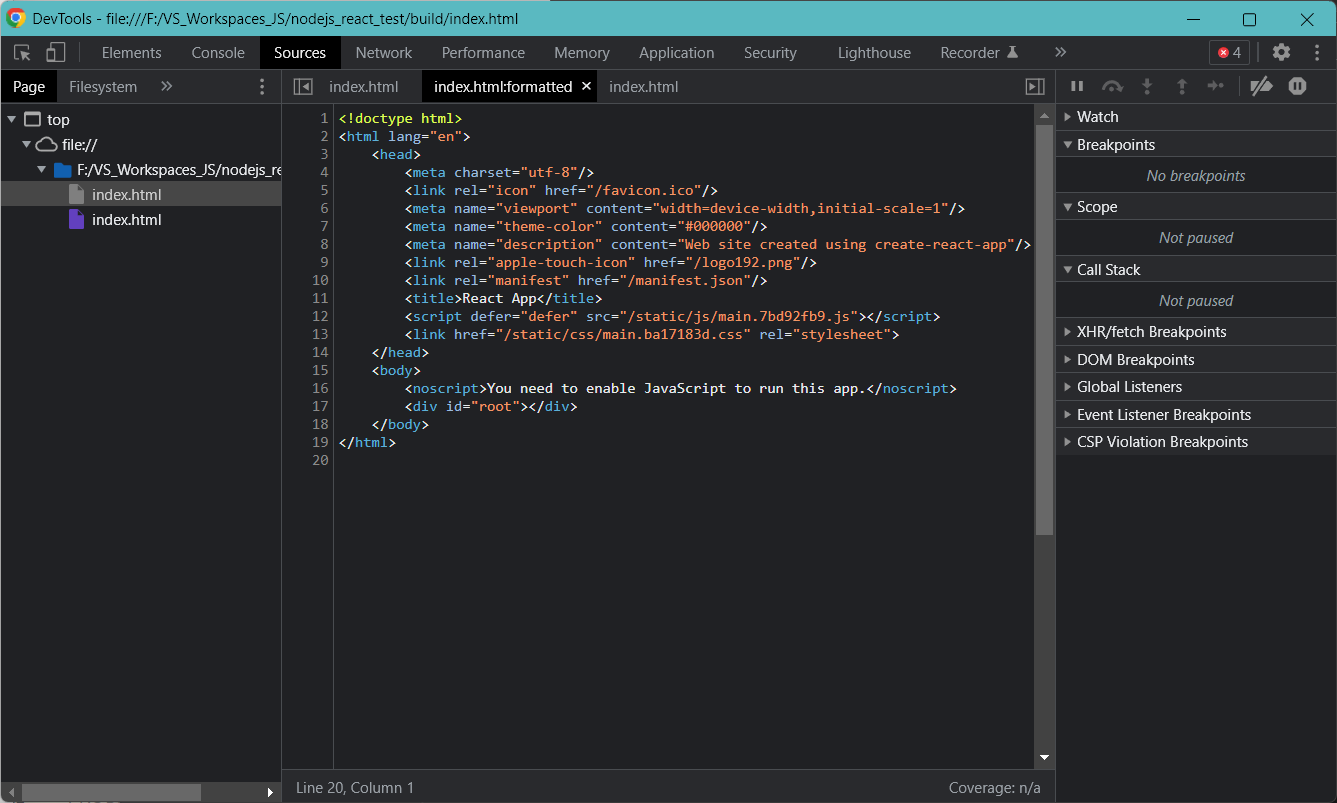
Task: Click the Chrome icon in title bar
Action: (x=16, y=18)
